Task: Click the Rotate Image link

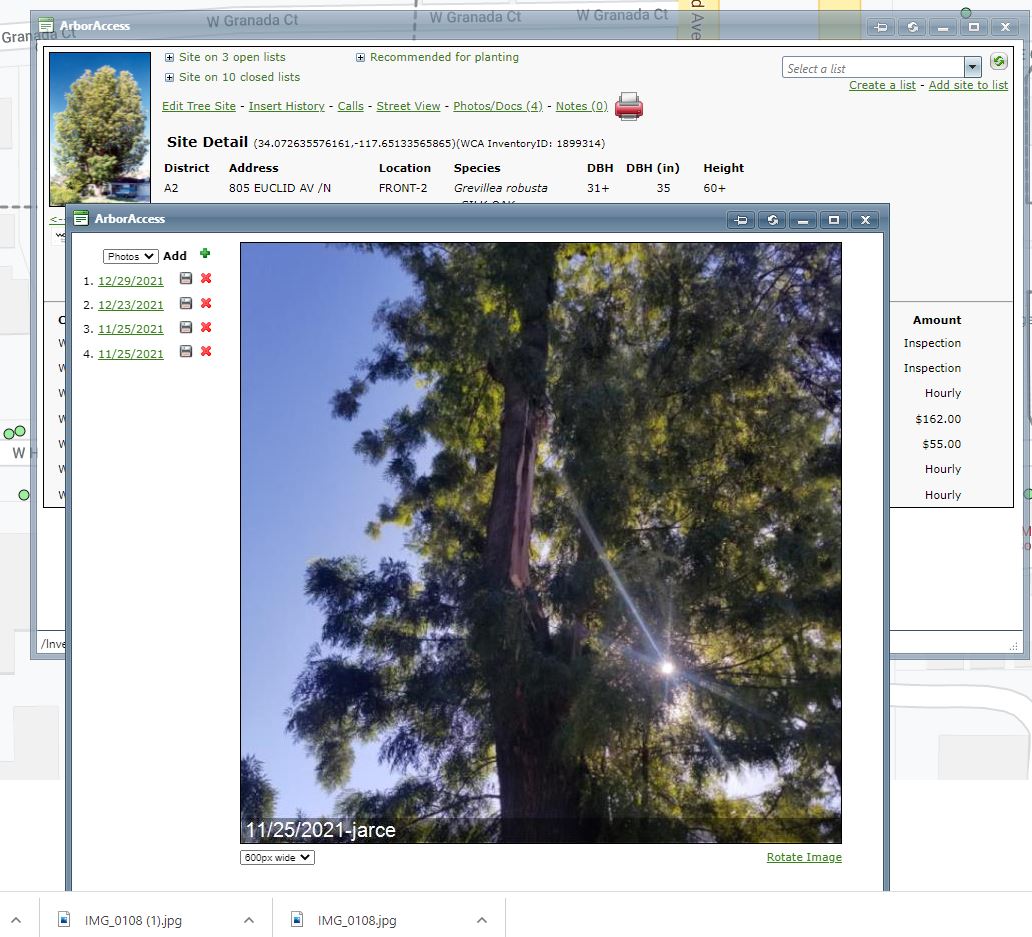Action: 804,857
